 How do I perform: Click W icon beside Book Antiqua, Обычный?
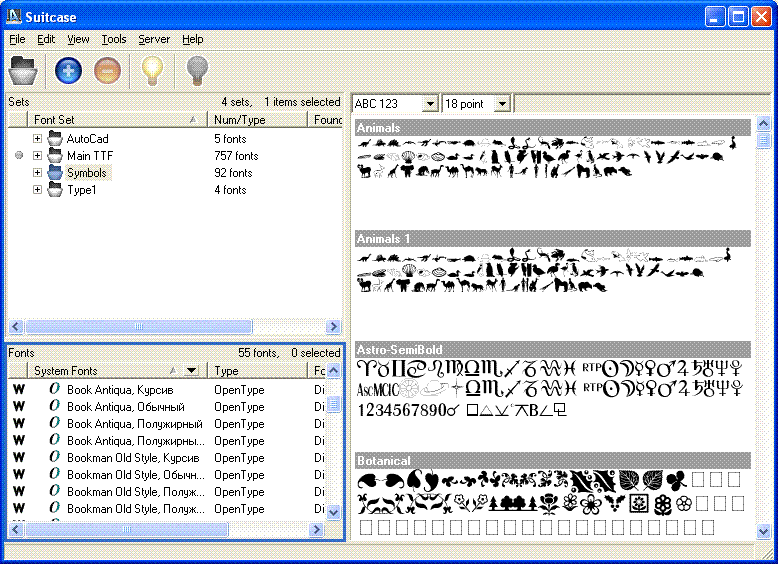click(19, 406)
